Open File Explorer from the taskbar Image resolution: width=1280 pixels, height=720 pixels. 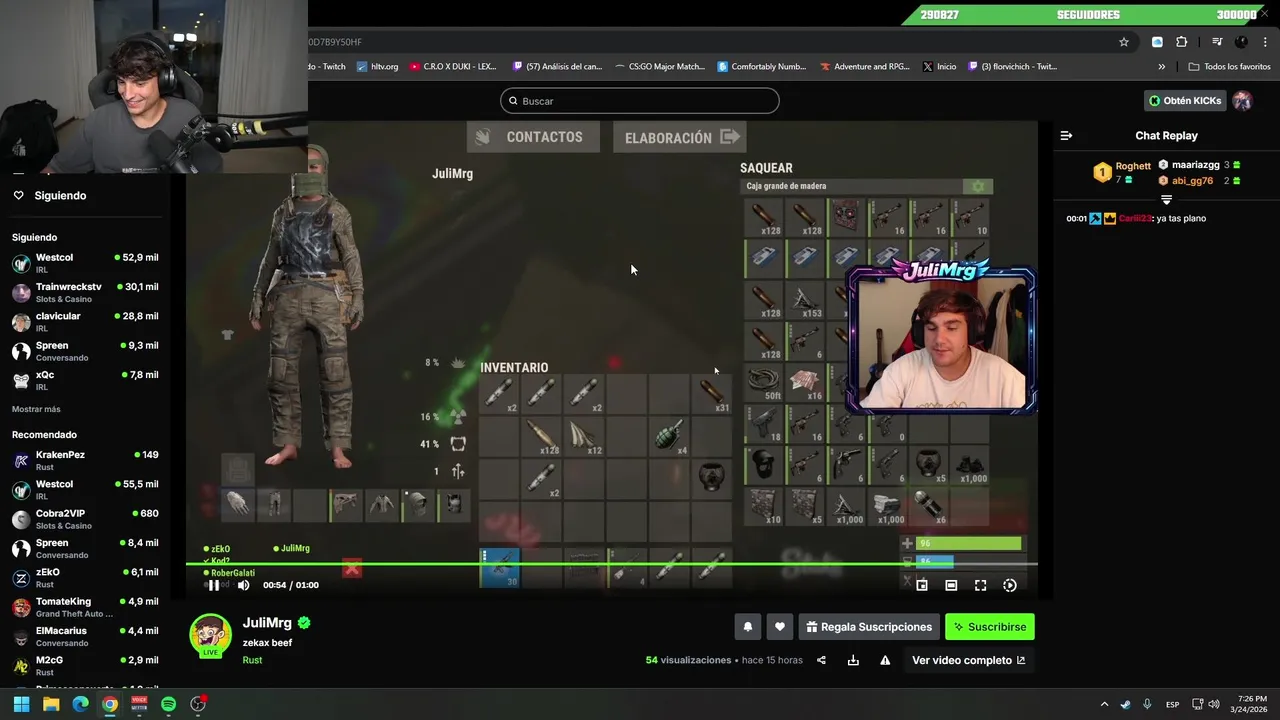[x=51, y=704]
